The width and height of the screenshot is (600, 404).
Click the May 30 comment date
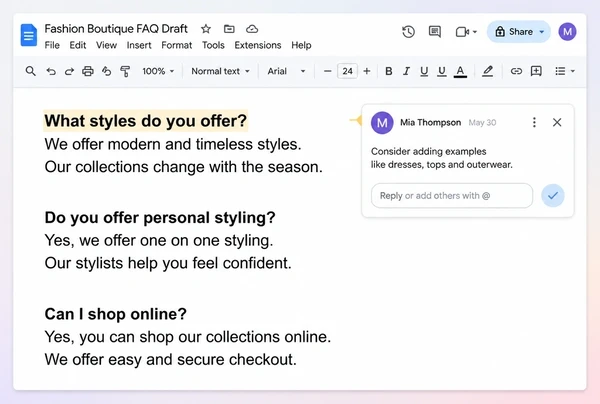(482, 122)
